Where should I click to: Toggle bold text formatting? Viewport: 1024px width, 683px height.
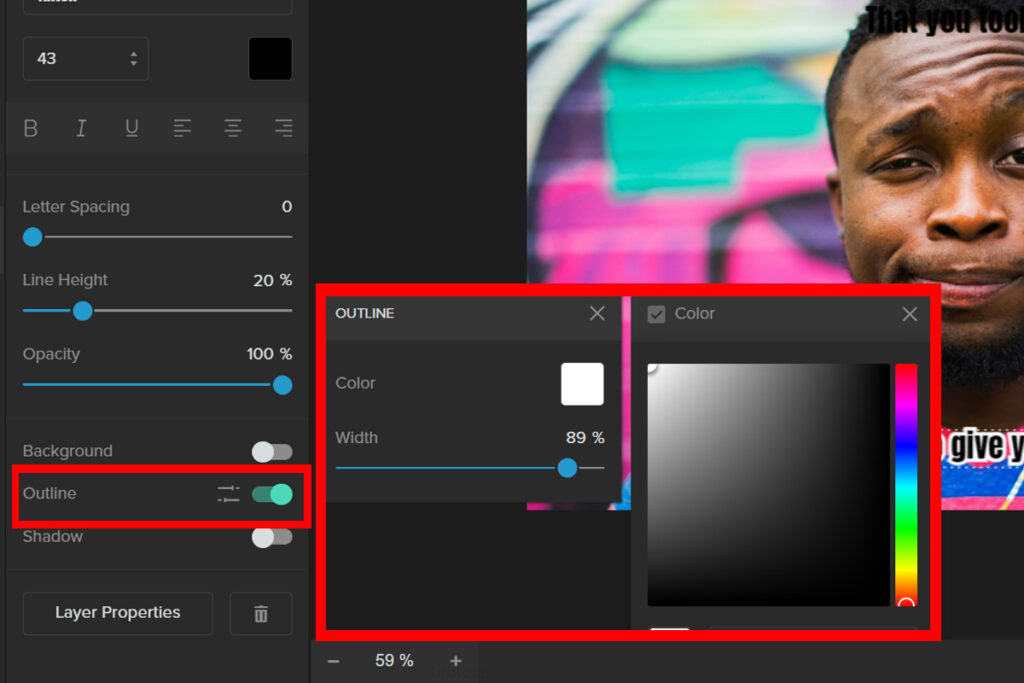tap(31, 128)
